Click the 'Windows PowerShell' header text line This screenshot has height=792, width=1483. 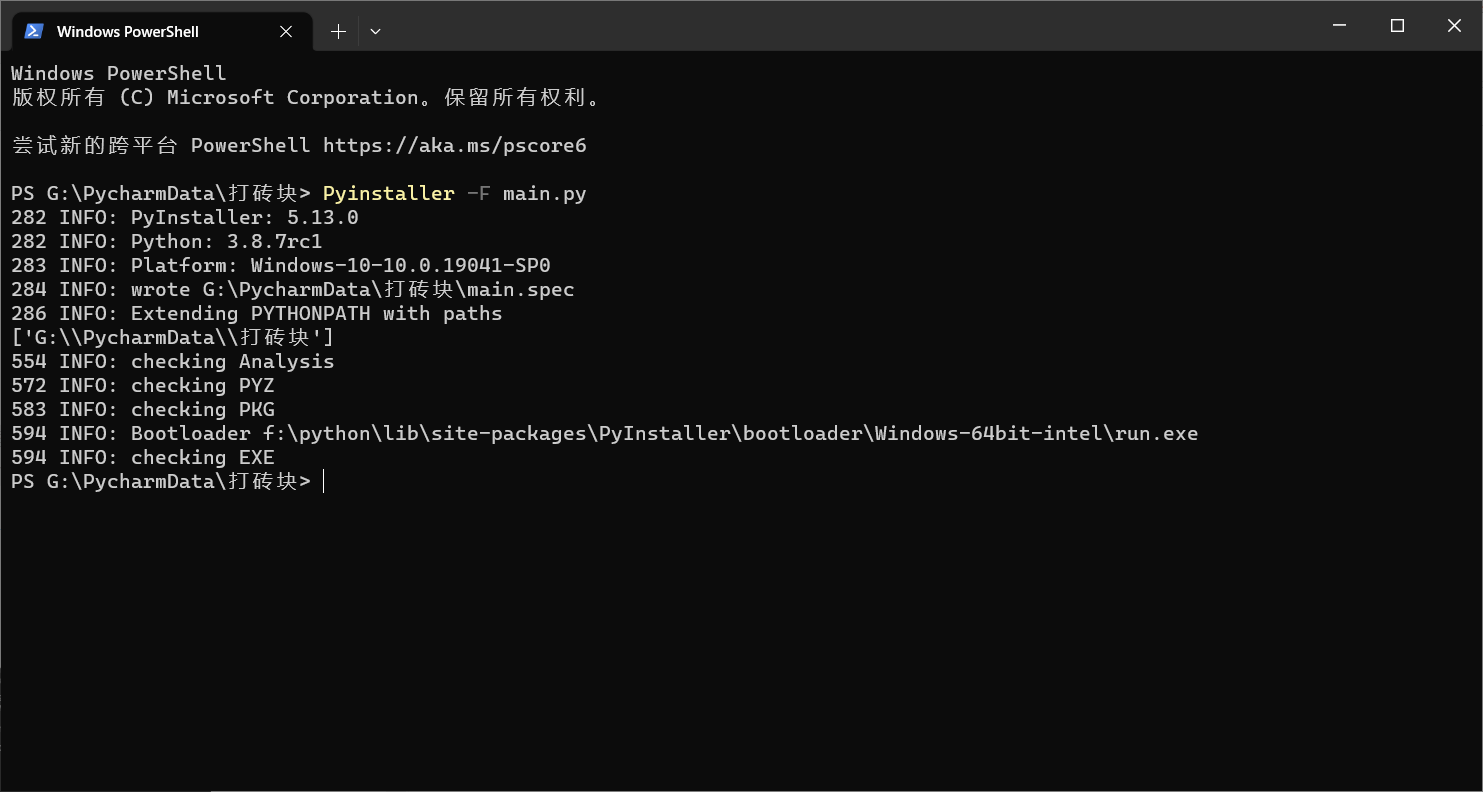pos(119,73)
